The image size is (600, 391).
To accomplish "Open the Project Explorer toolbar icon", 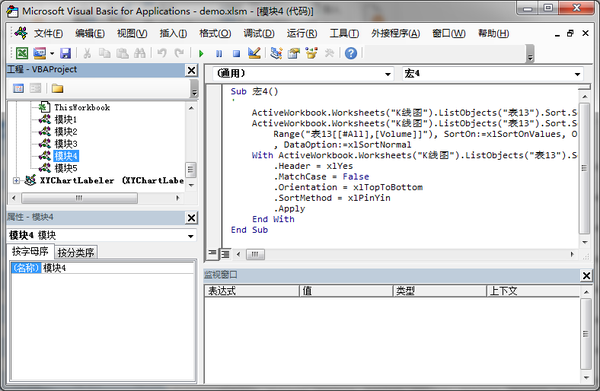I will pyautogui.click(x=276, y=53).
